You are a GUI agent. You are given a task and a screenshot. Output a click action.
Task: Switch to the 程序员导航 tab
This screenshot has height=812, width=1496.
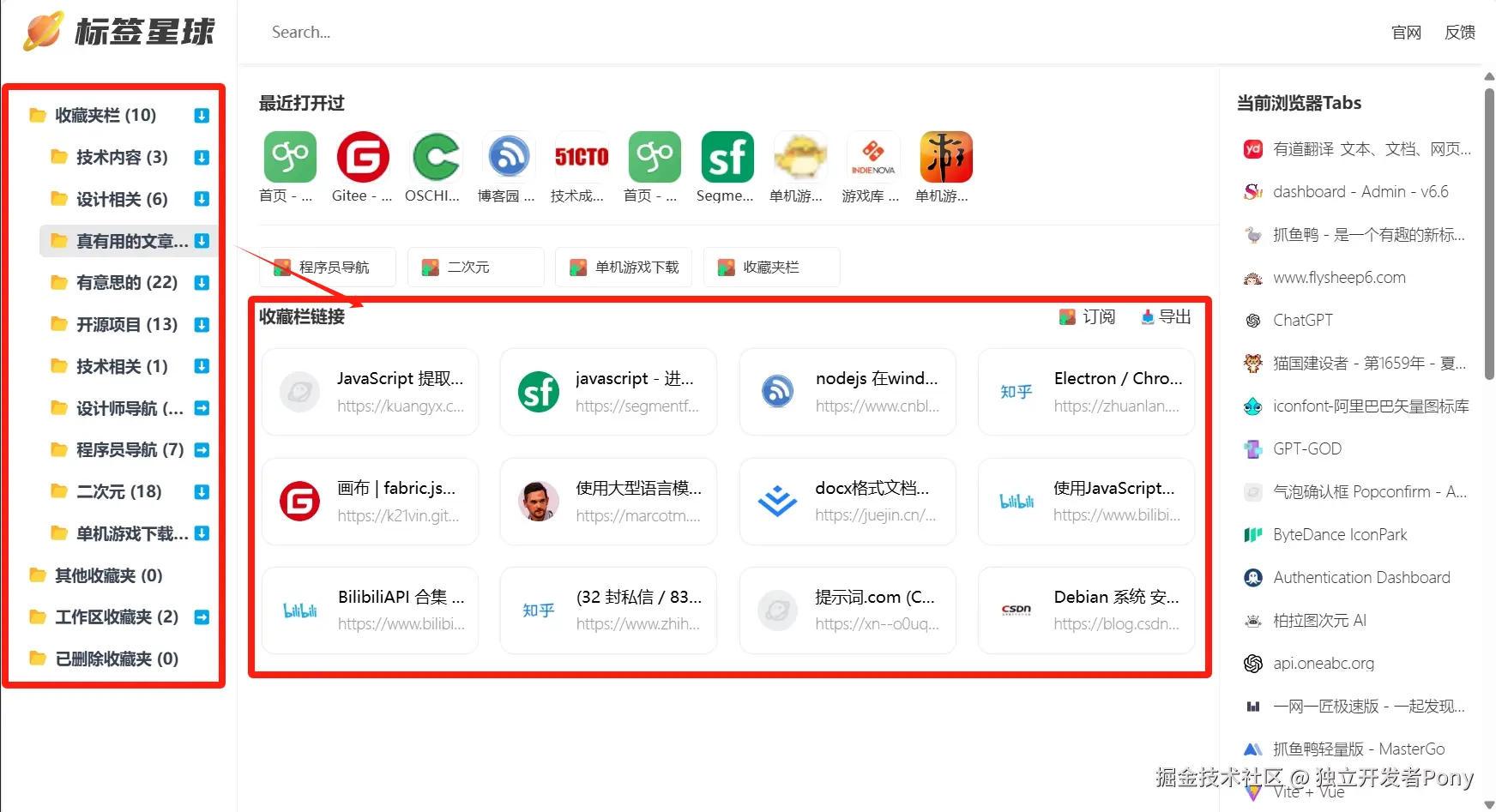(328, 268)
